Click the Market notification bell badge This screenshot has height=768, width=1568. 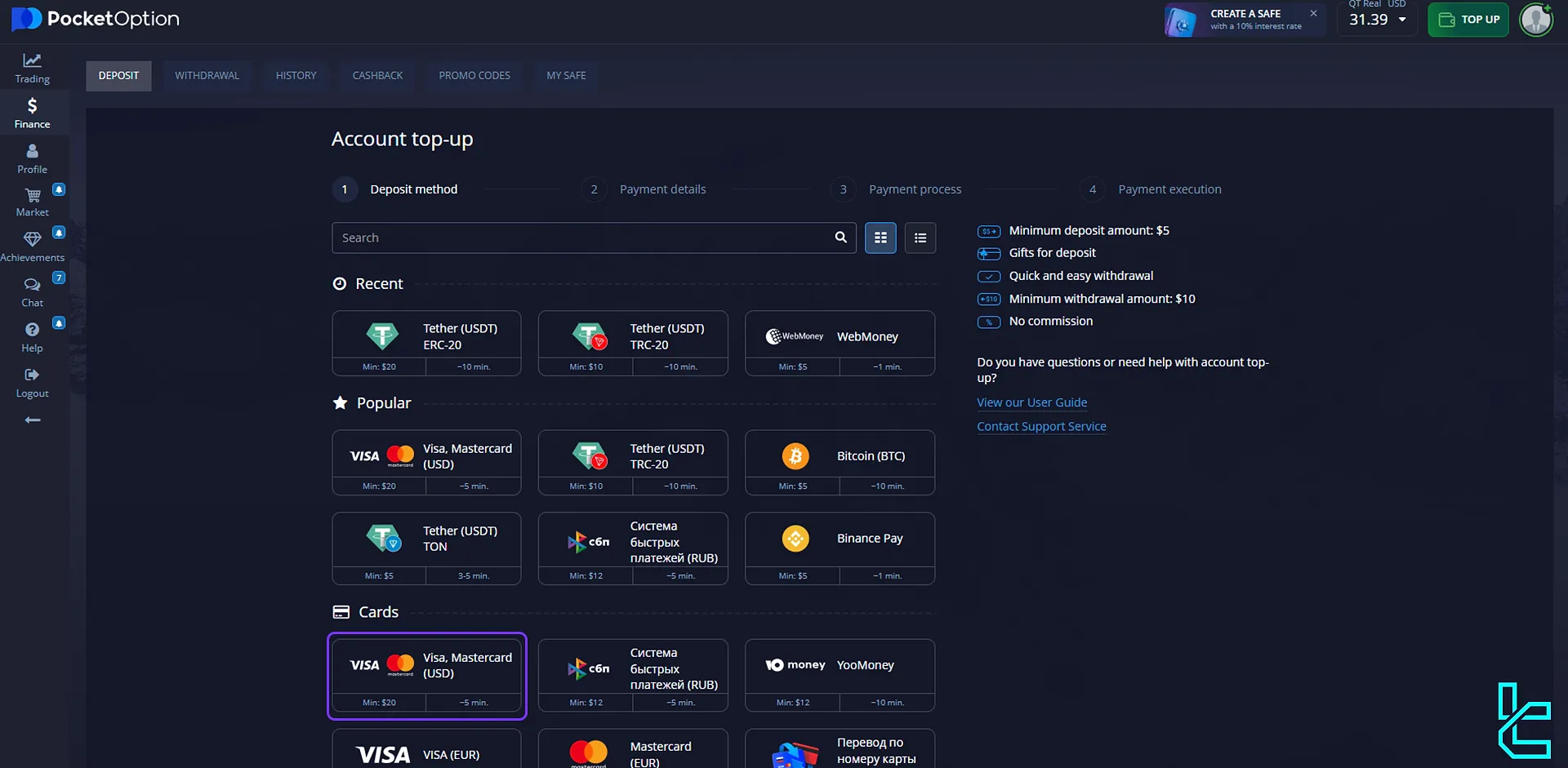click(x=59, y=189)
